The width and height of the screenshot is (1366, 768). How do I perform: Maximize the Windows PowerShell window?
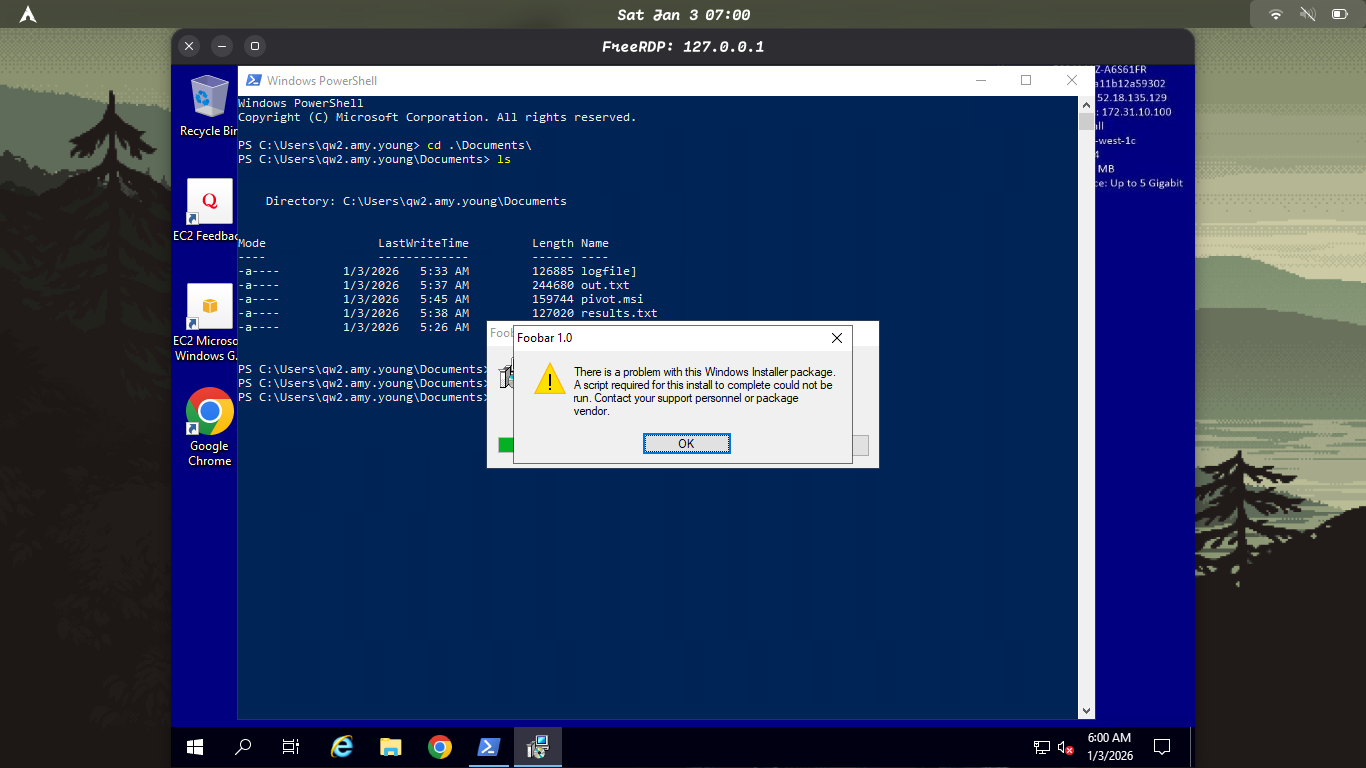click(x=1025, y=80)
